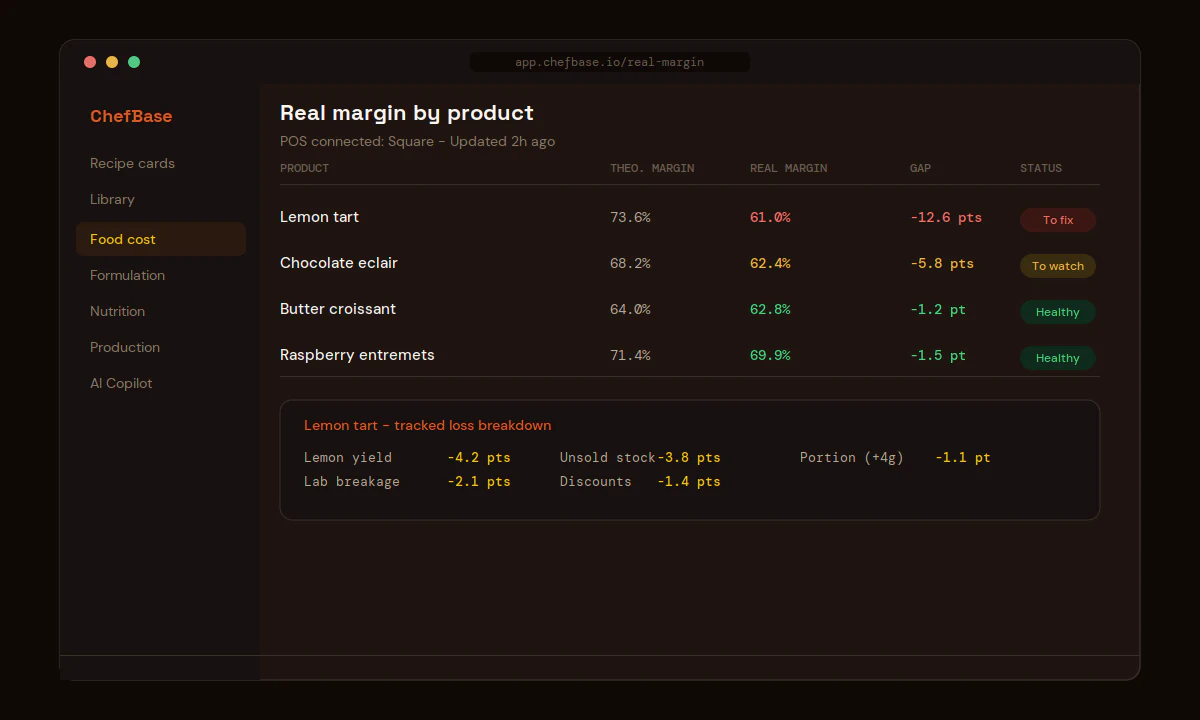Click the -12.6 pts gap value
The height and width of the screenshot is (720, 1200).
(x=946, y=217)
